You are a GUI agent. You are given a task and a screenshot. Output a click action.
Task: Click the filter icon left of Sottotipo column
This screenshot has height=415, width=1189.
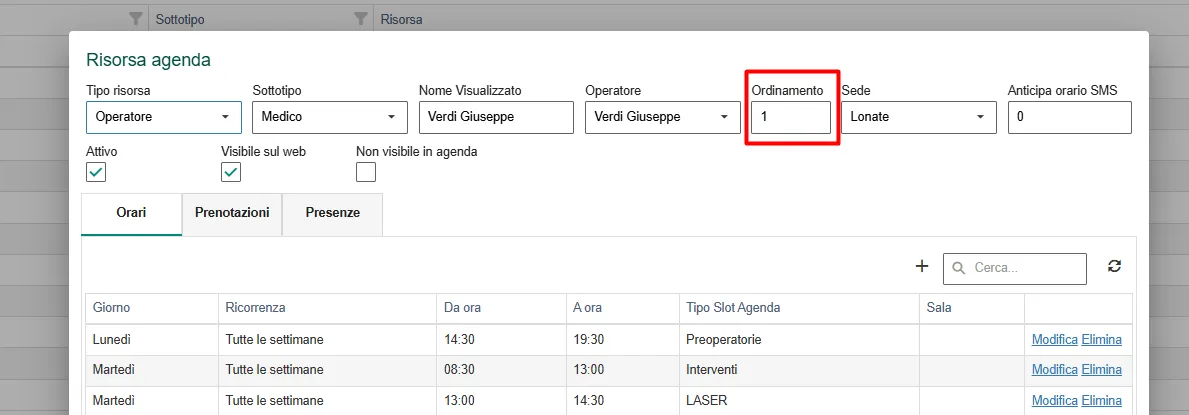point(136,19)
